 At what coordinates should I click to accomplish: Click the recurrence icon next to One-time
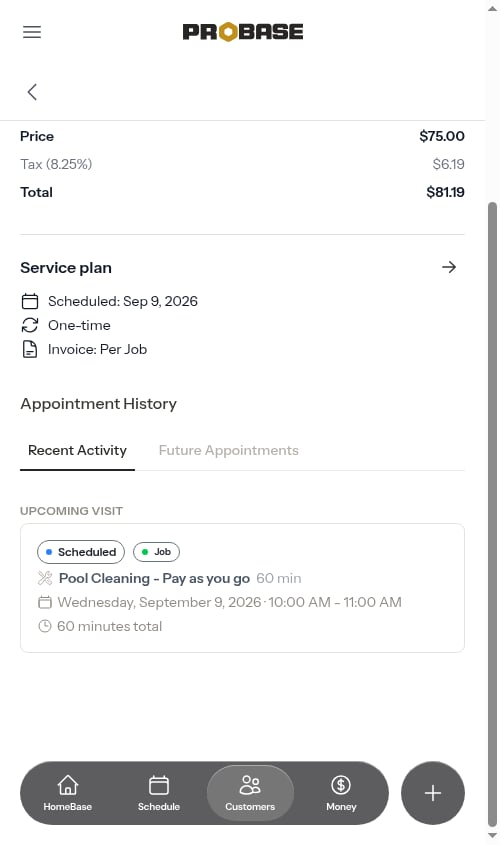pos(30,325)
